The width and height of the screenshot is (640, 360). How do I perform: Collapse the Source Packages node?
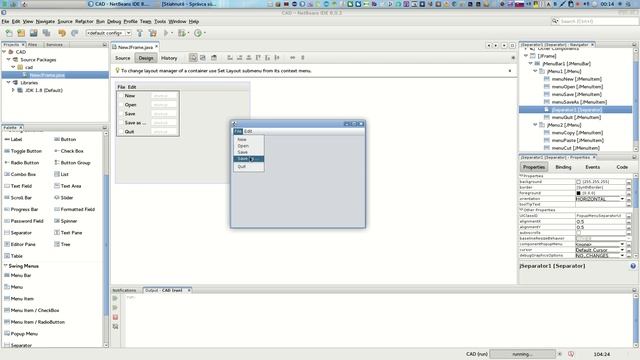click(x=9, y=60)
